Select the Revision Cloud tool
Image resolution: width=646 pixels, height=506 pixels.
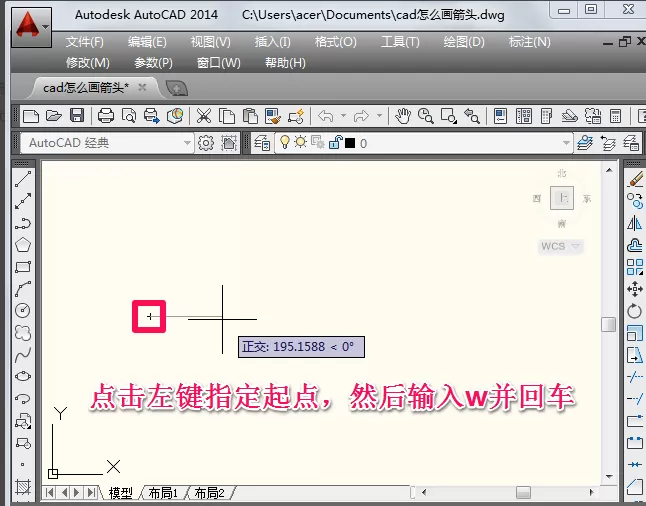coord(23,332)
